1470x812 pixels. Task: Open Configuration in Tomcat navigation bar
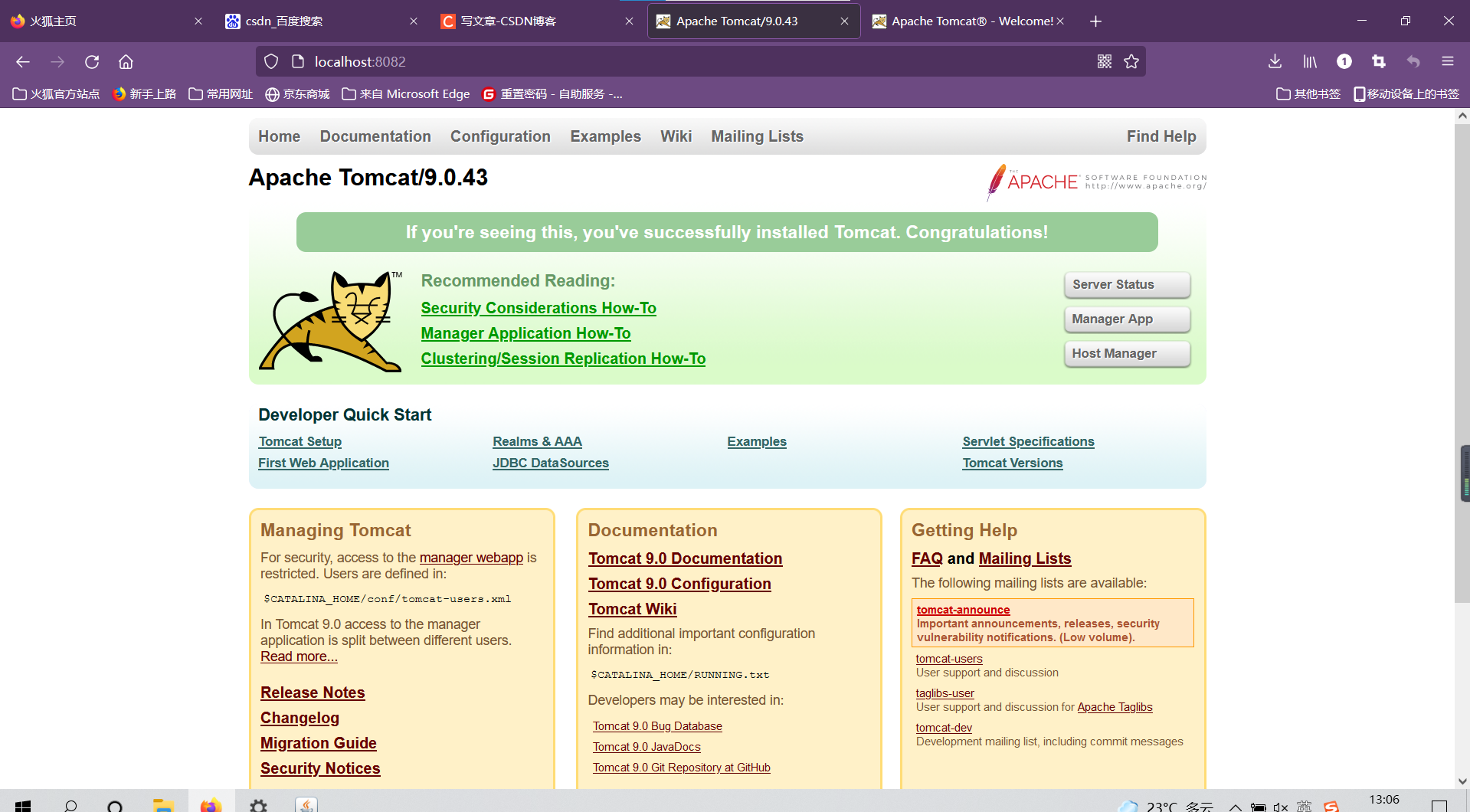pyautogui.click(x=500, y=136)
